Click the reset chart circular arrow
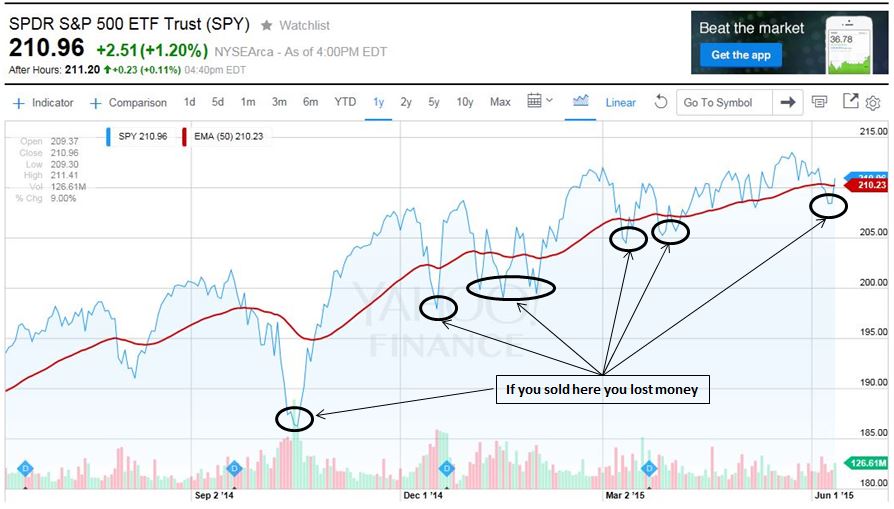Viewport: 894px width, 509px height. [x=660, y=102]
